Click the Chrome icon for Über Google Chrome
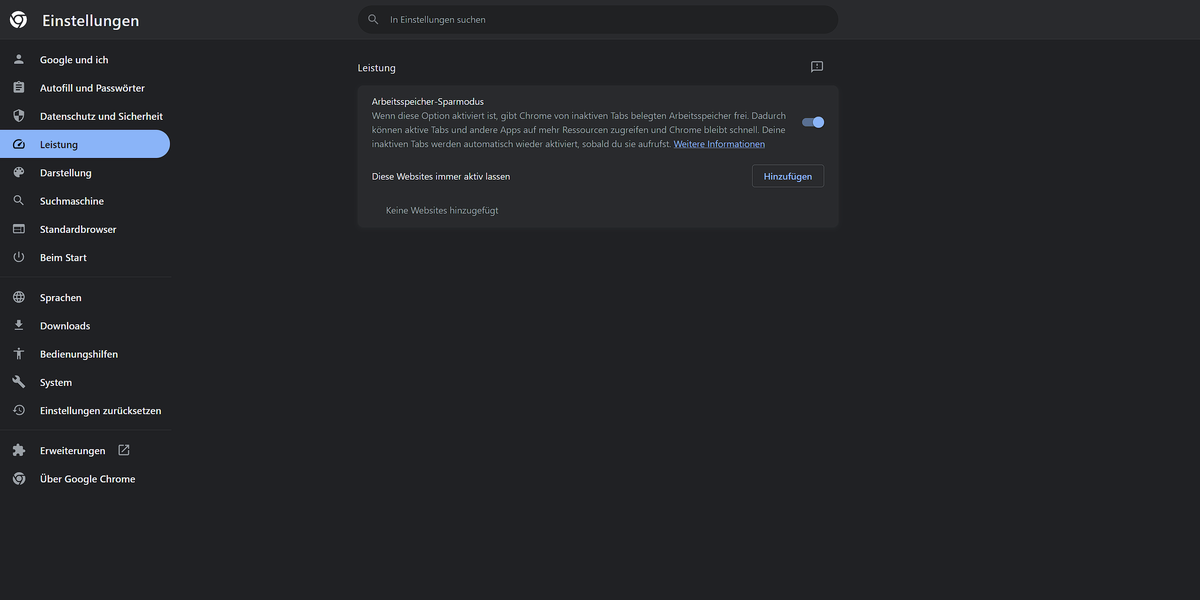Image resolution: width=1200 pixels, height=600 pixels. [18, 478]
